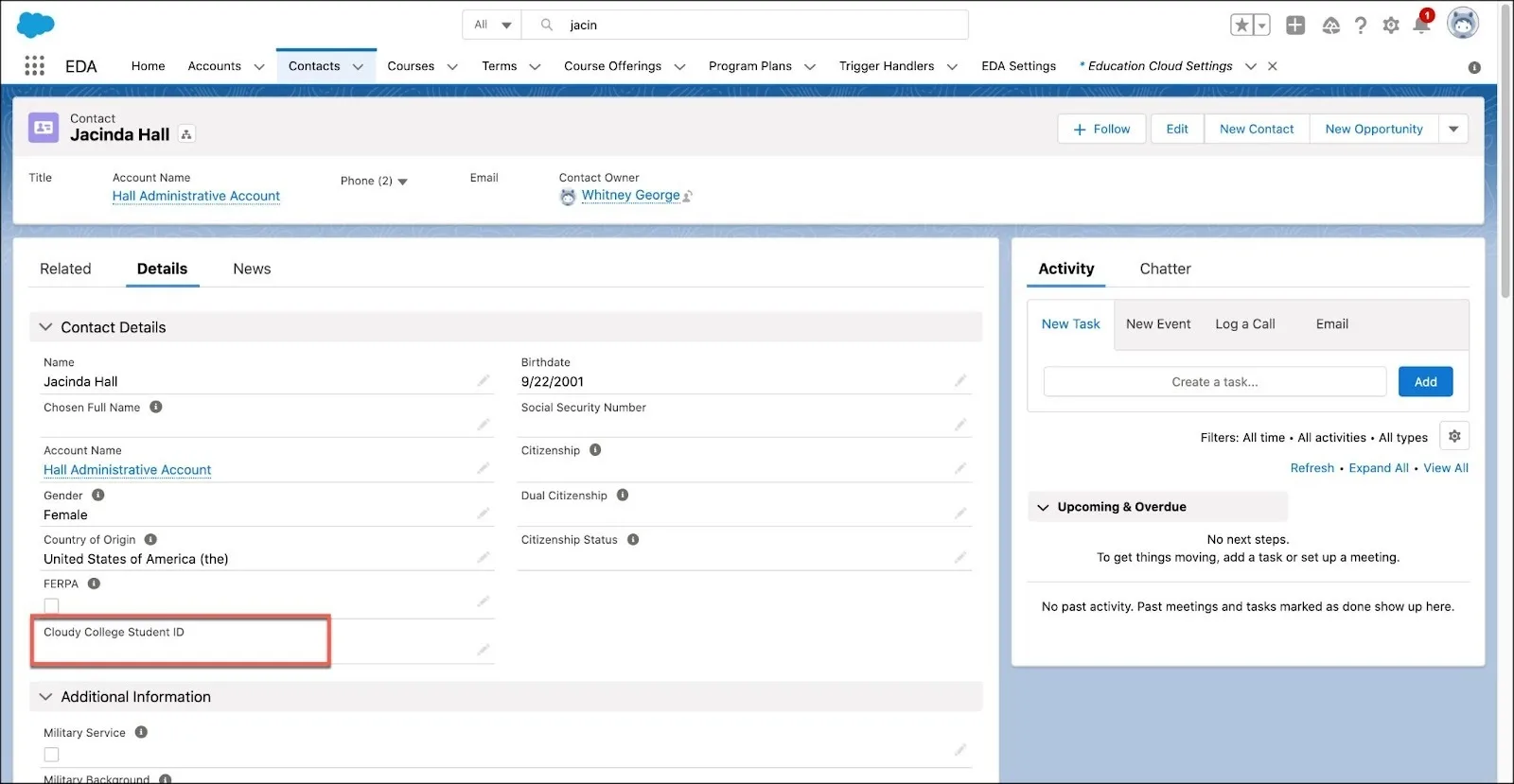Edit the Birthdate field pencil icon
Image resolution: width=1514 pixels, height=784 pixels.
point(960,380)
